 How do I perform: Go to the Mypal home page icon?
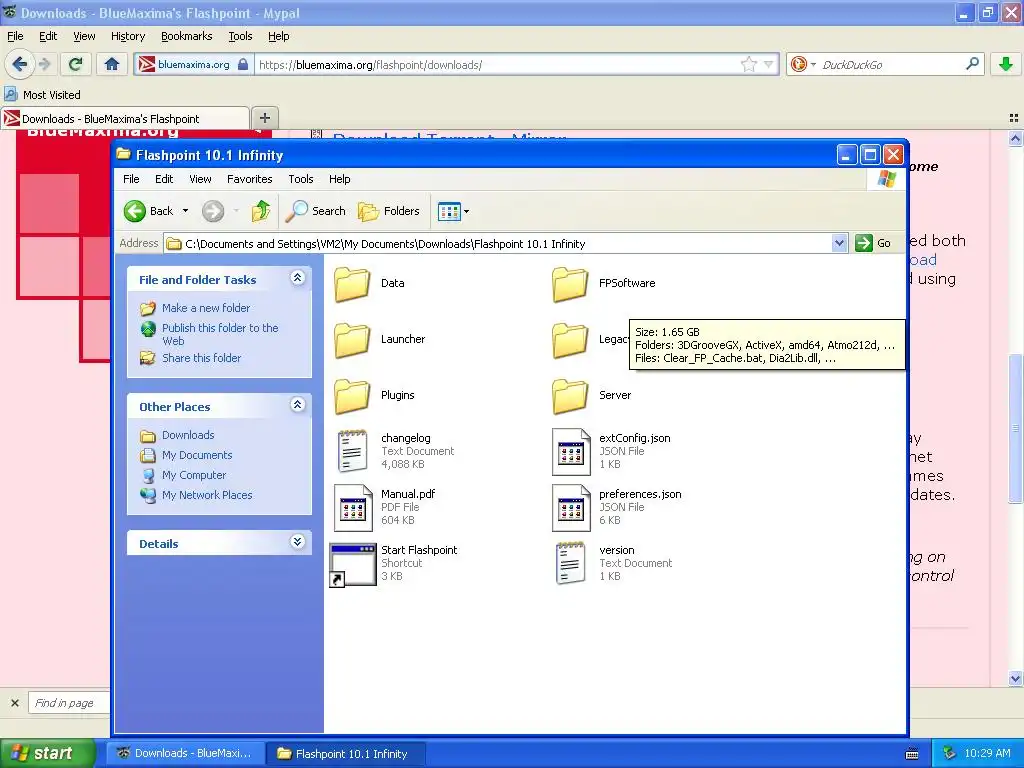tap(112, 64)
